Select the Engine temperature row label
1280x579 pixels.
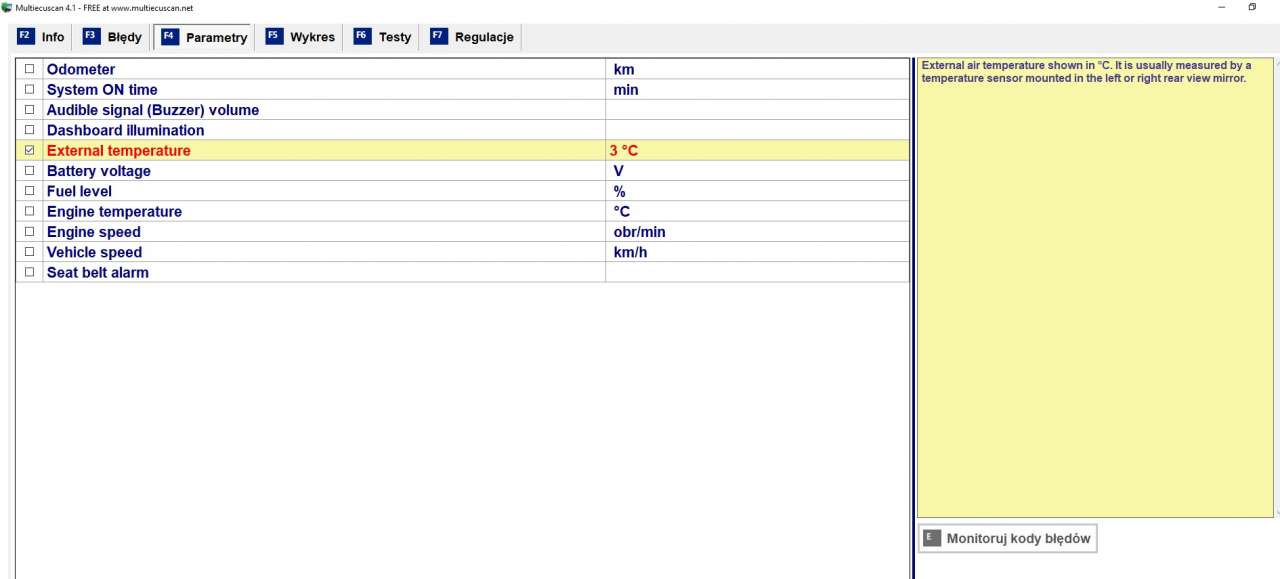tap(114, 212)
